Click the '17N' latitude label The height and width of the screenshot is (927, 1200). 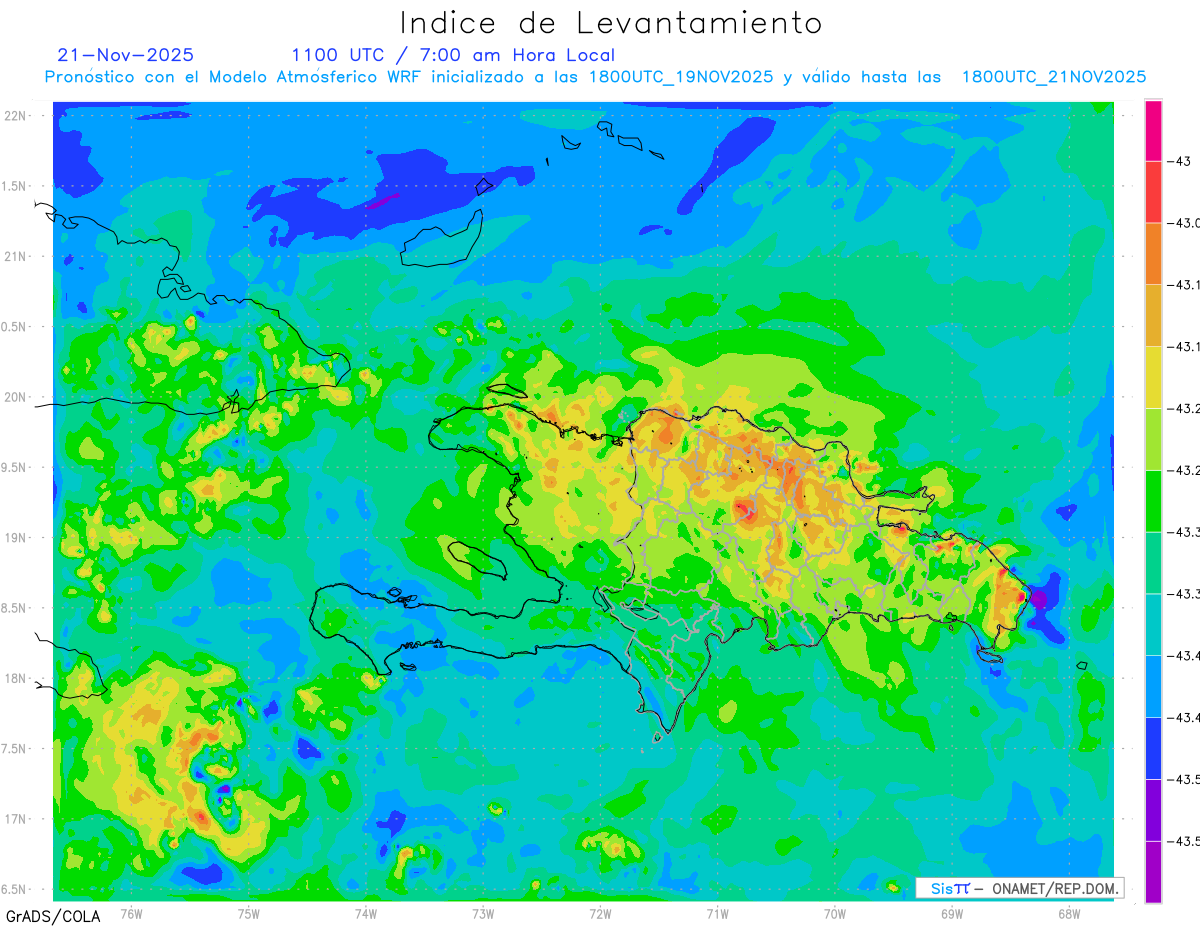click(15, 820)
